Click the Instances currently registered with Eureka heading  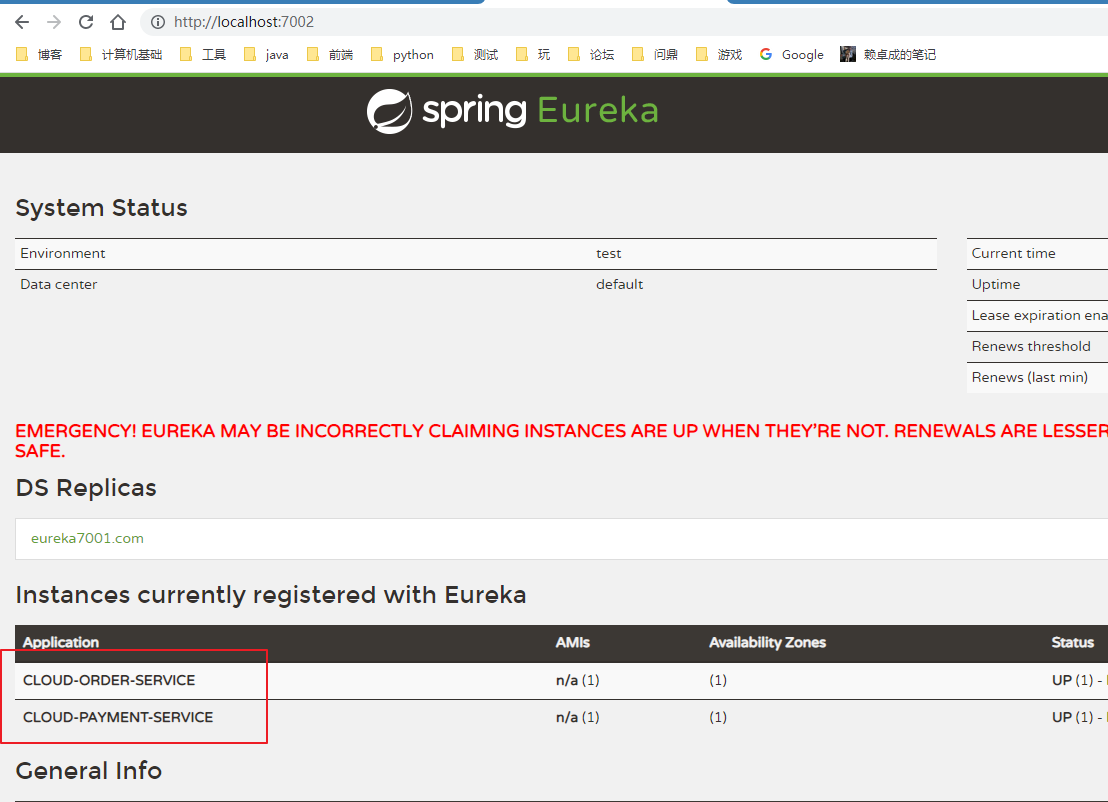pyautogui.click(x=271, y=596)
